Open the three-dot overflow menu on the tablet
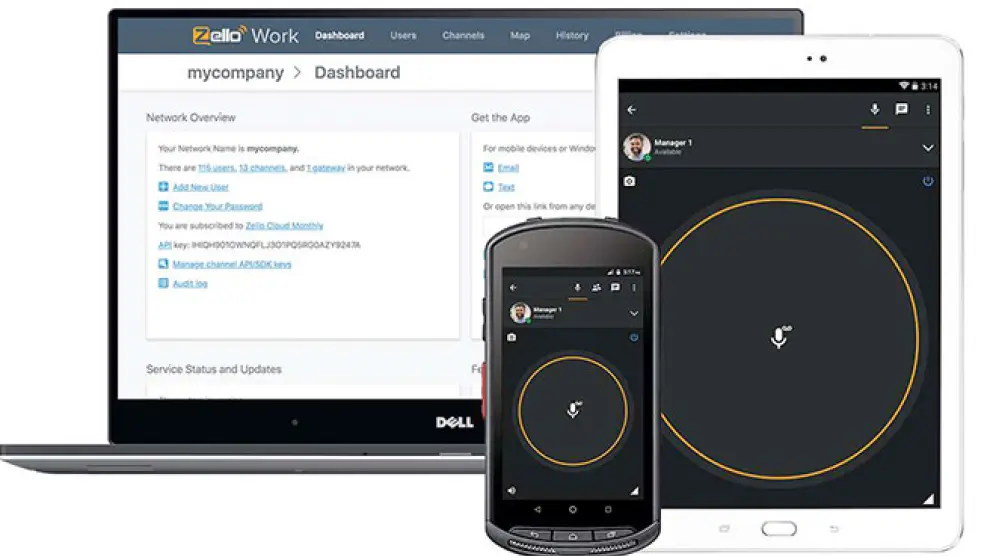The image size is (990, 556). 928,110
